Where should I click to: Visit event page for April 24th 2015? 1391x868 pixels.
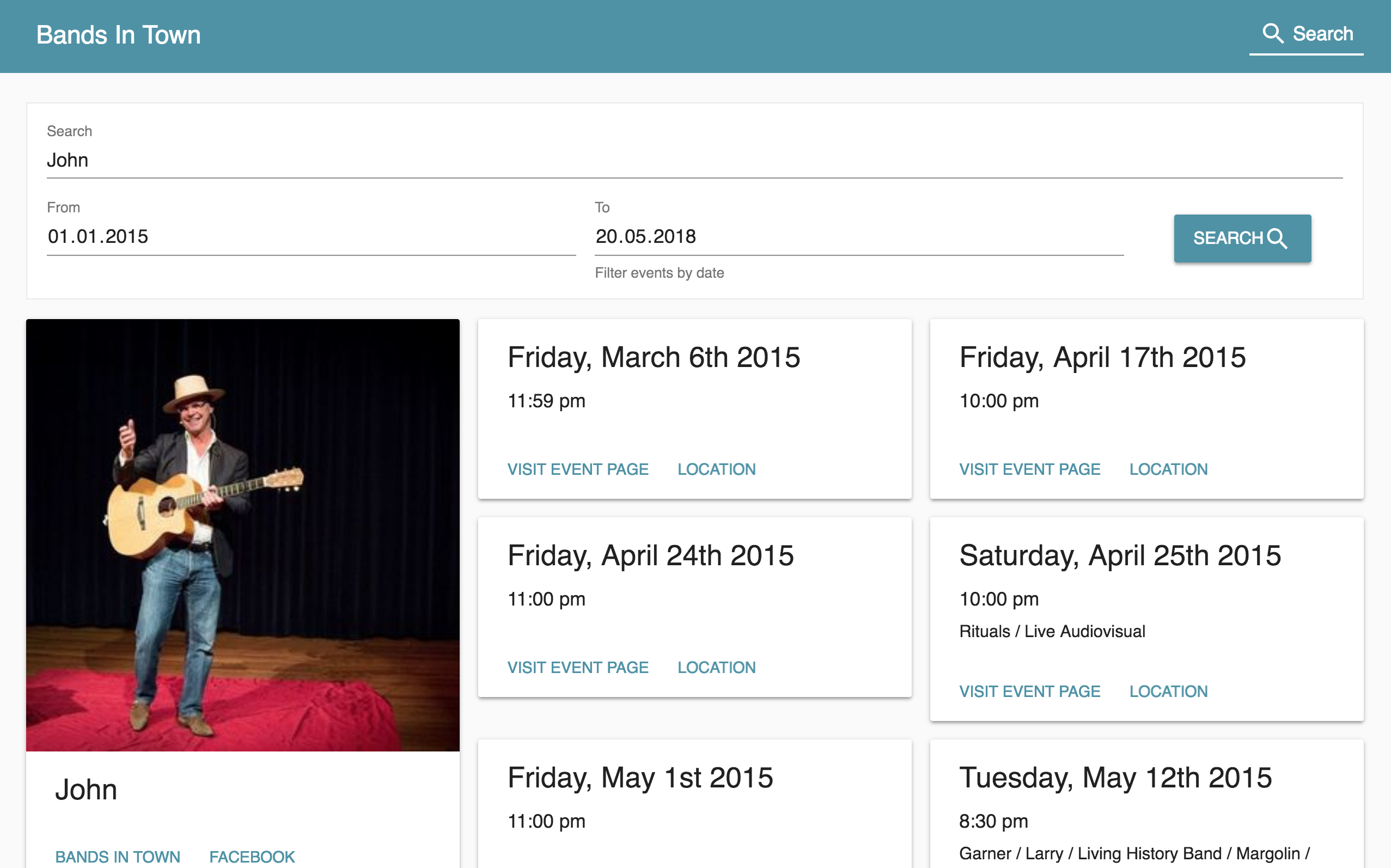(577, 667)
